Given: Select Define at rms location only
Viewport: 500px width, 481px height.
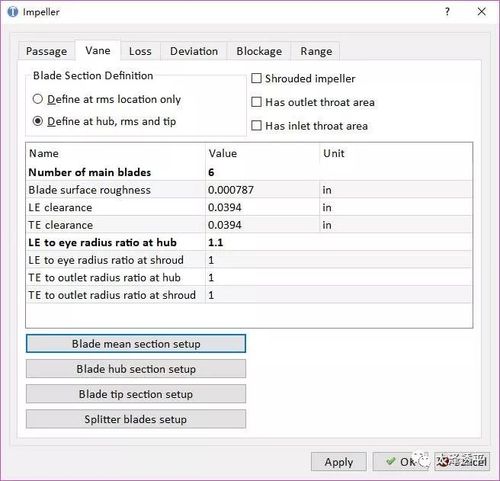Looking at the screenshot, I should coord(38,99).
